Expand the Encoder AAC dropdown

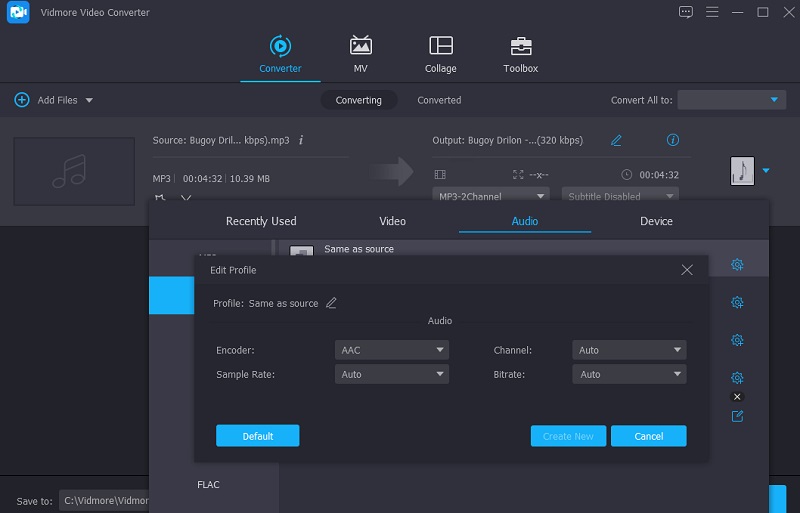coord(392,351)
